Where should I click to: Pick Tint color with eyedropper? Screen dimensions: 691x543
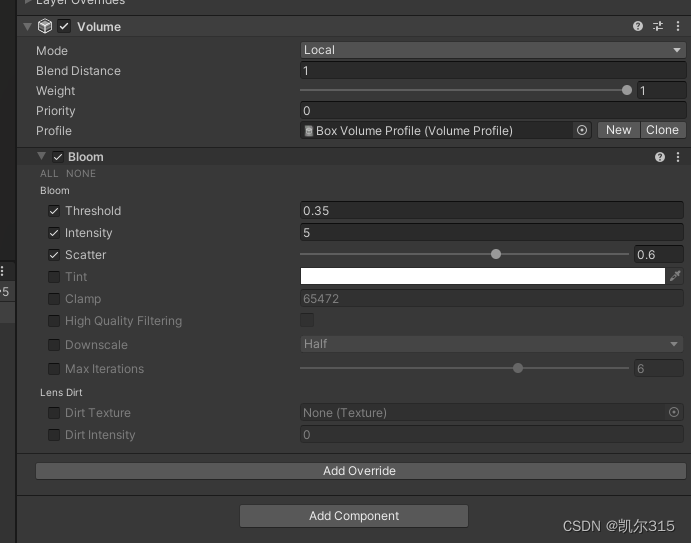[x=675, y=276]
